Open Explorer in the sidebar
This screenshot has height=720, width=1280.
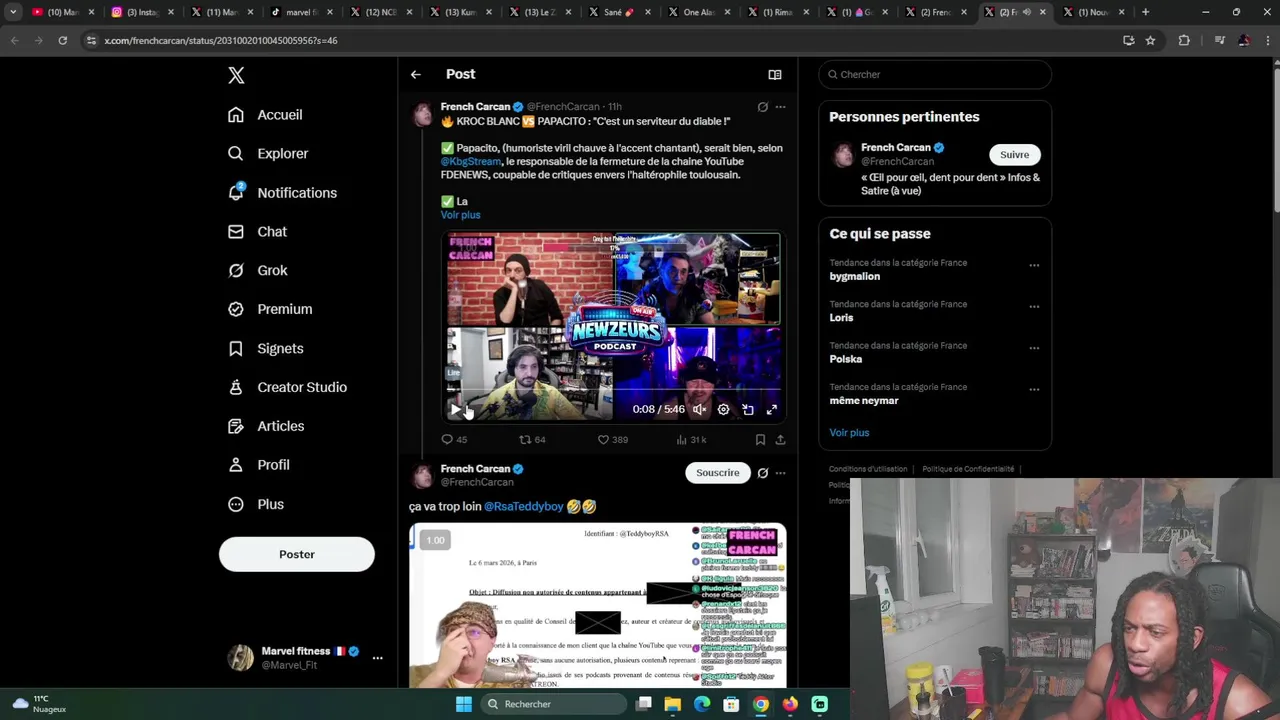coord(268,154)
